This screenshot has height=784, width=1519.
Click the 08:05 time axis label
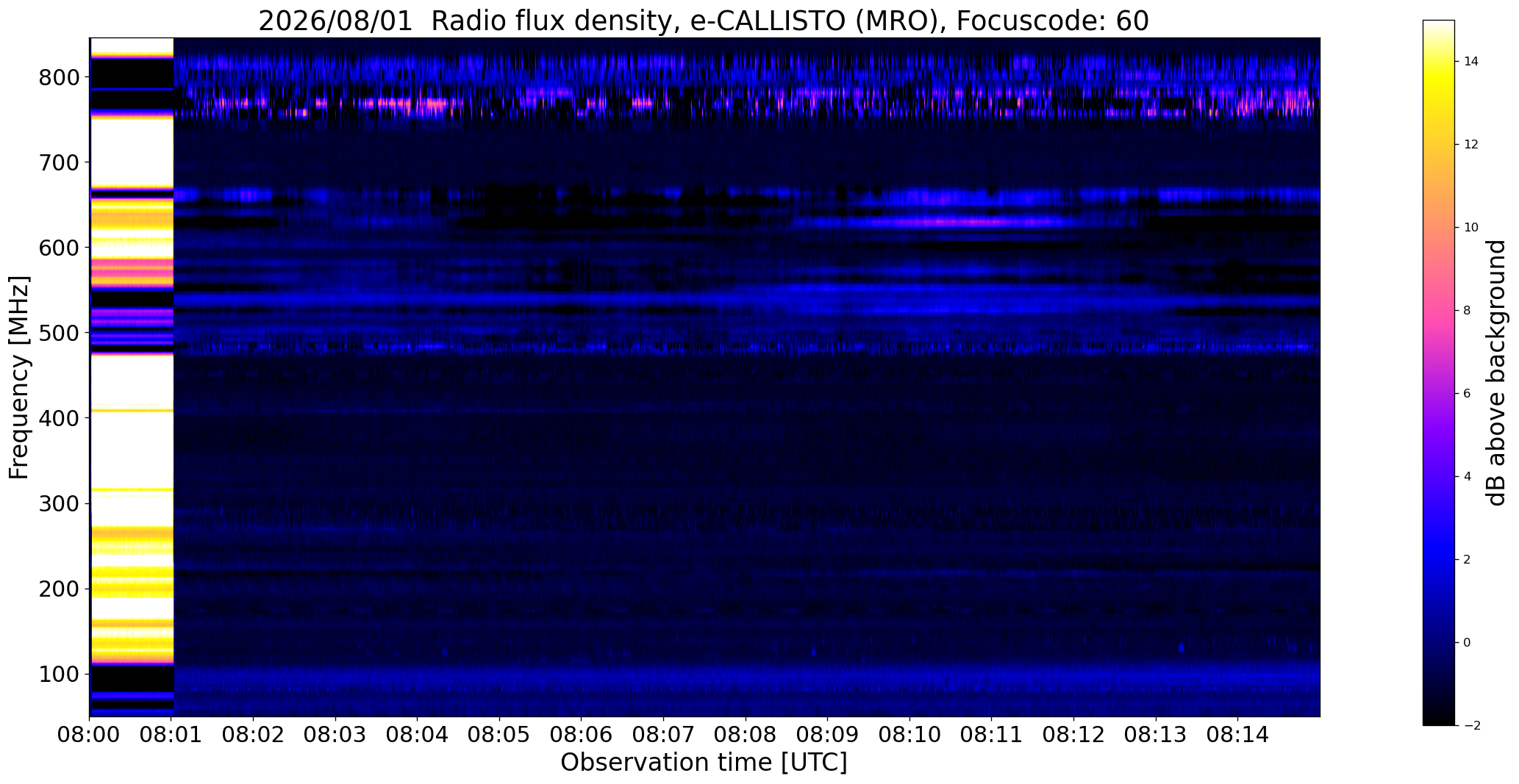[x=500, y=736]
